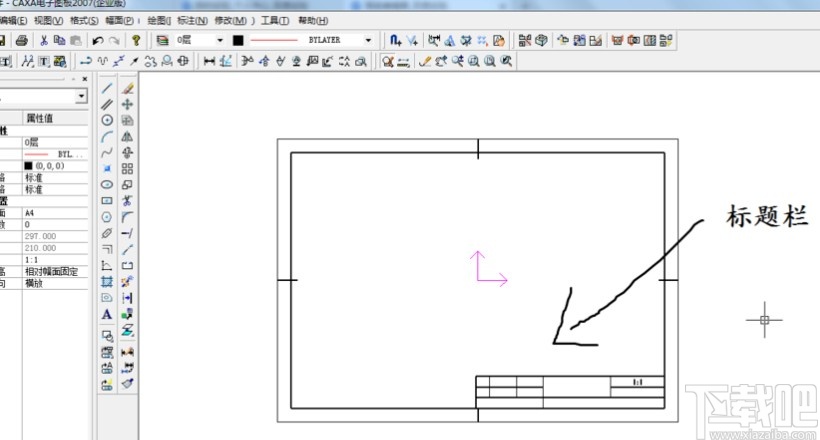Open the 幅面(P) menu
Image resolution: width=820 pixels, height=440 pixels.
[119, 21]
